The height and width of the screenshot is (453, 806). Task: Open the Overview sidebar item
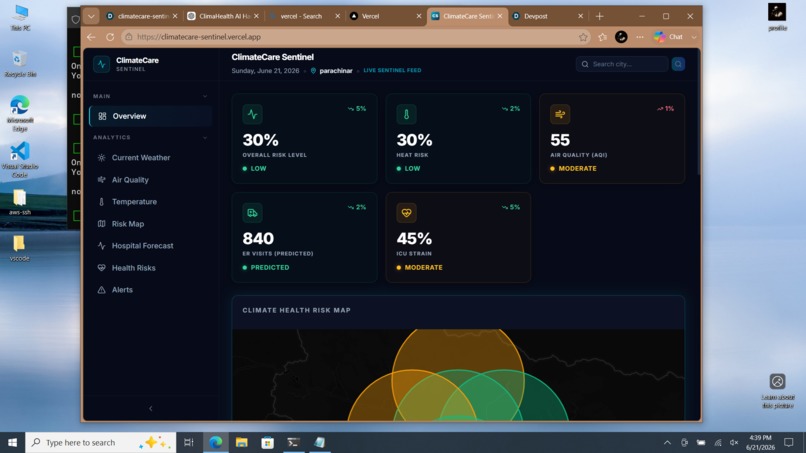[150, 116]
